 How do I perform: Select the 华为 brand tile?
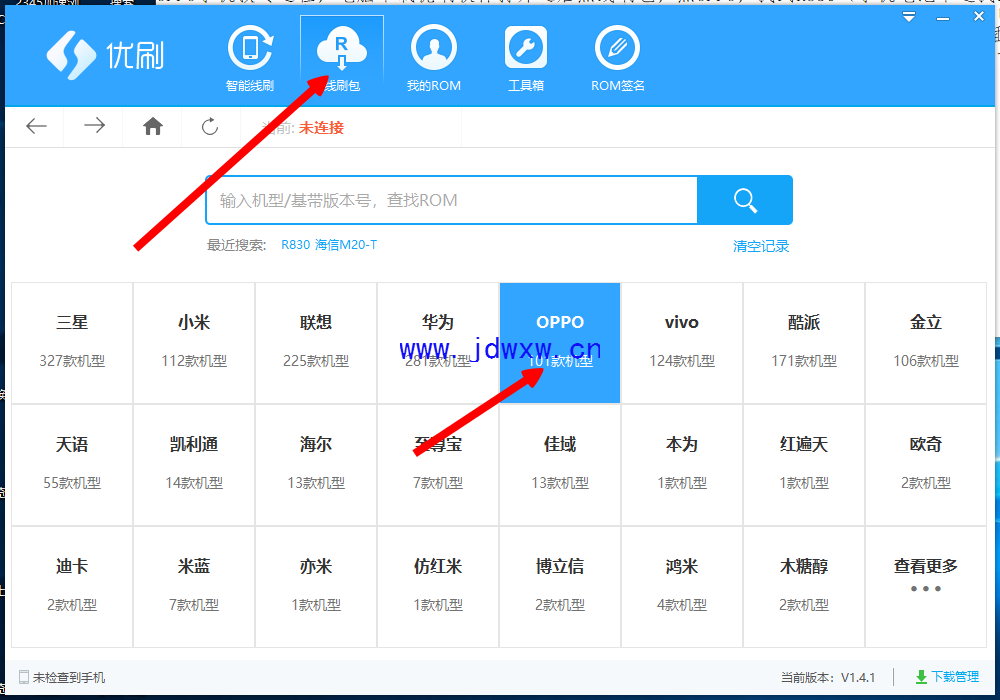(x=438, y=343)
